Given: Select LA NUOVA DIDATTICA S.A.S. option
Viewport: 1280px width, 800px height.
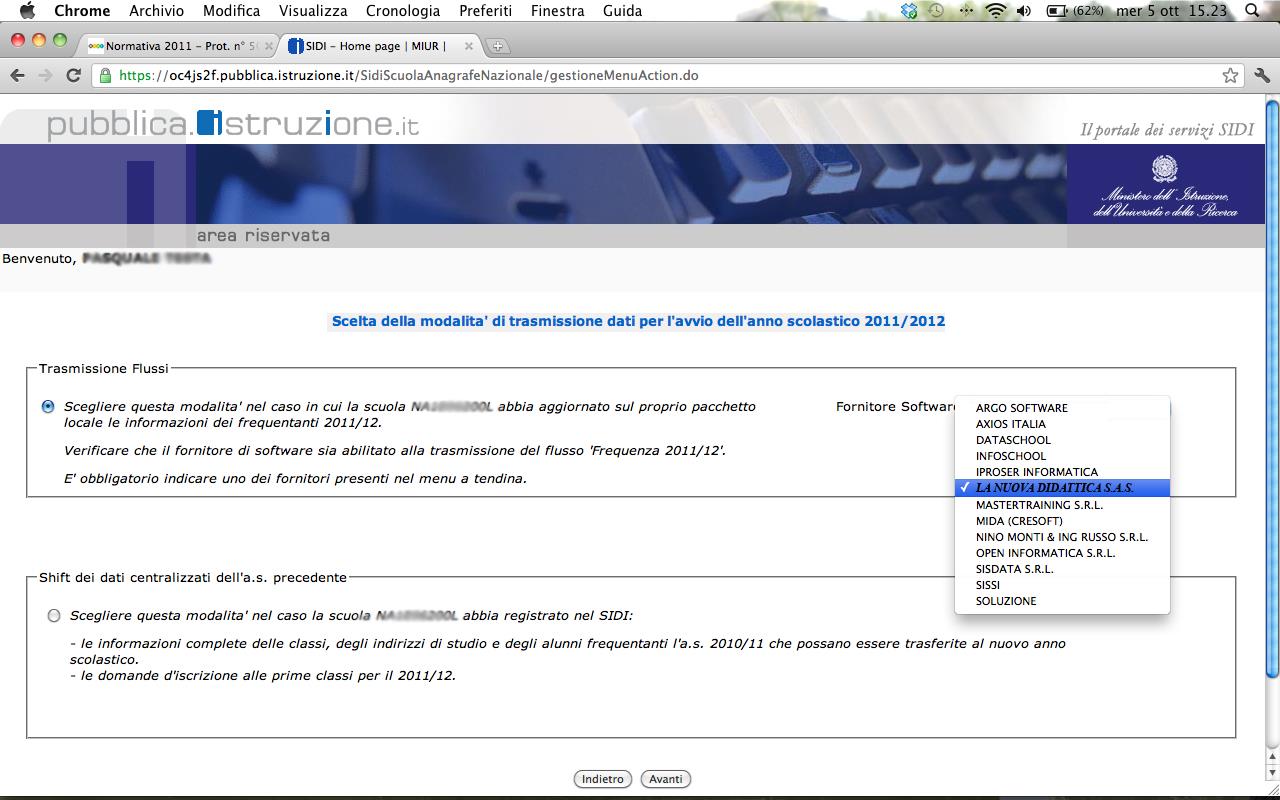Looking at the screenshot, I should click(1062, 488).
